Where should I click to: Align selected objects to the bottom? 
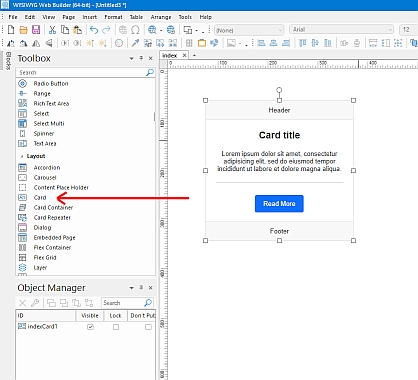(x=328, y=43)
